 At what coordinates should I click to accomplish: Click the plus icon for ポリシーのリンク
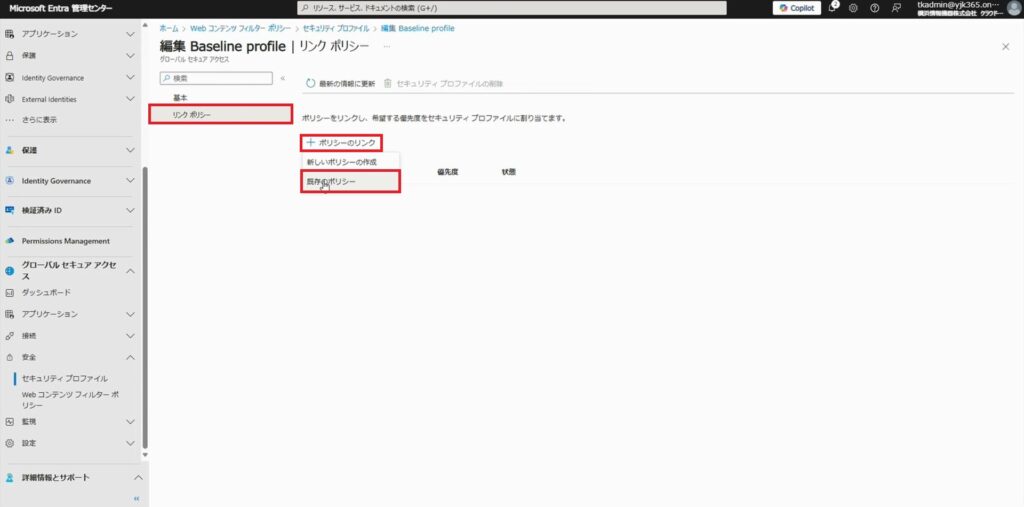pyautogui.click(x=311, y=143)
